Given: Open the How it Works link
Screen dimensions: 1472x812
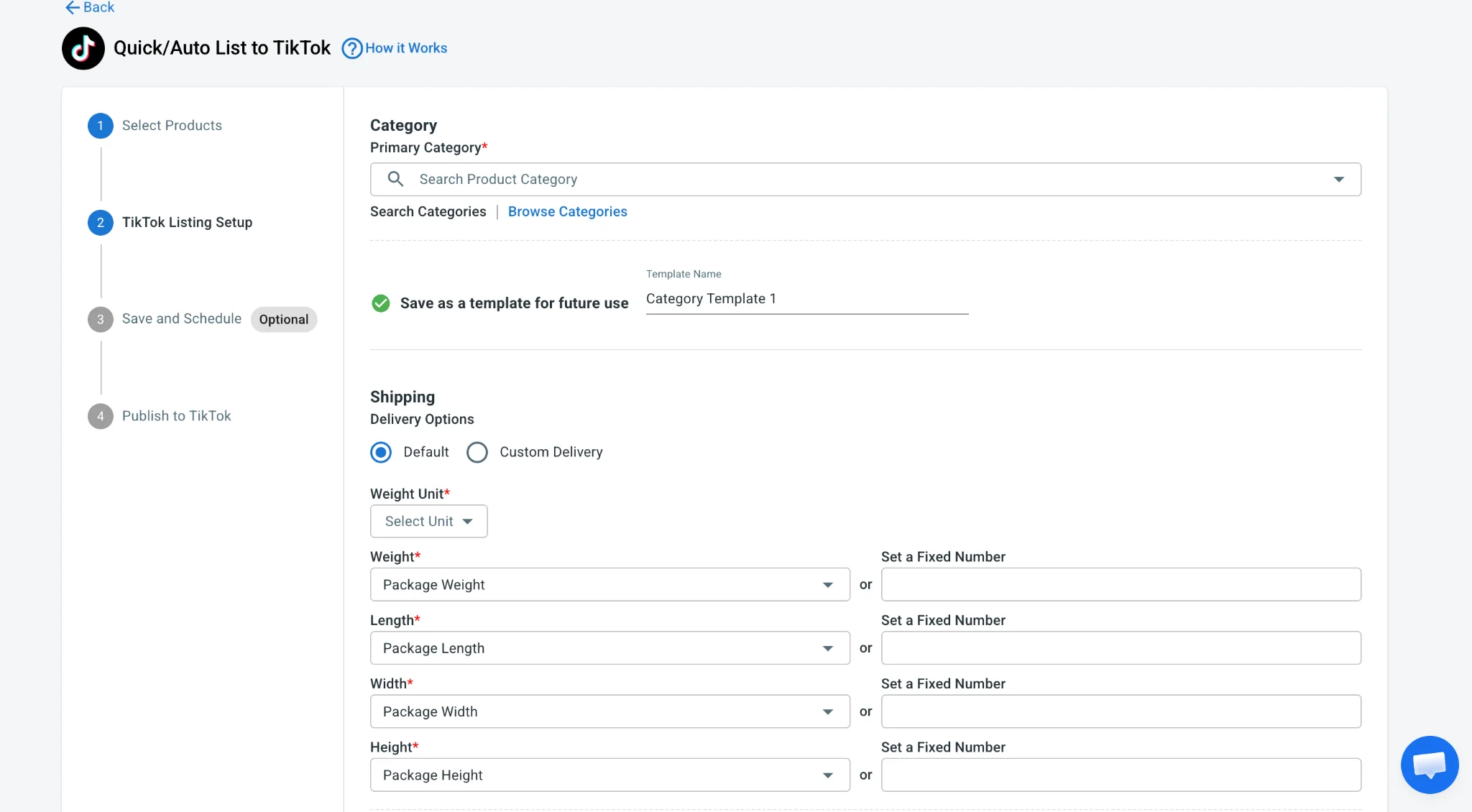Looking at the screenshot, I should (x=406, y=48).
